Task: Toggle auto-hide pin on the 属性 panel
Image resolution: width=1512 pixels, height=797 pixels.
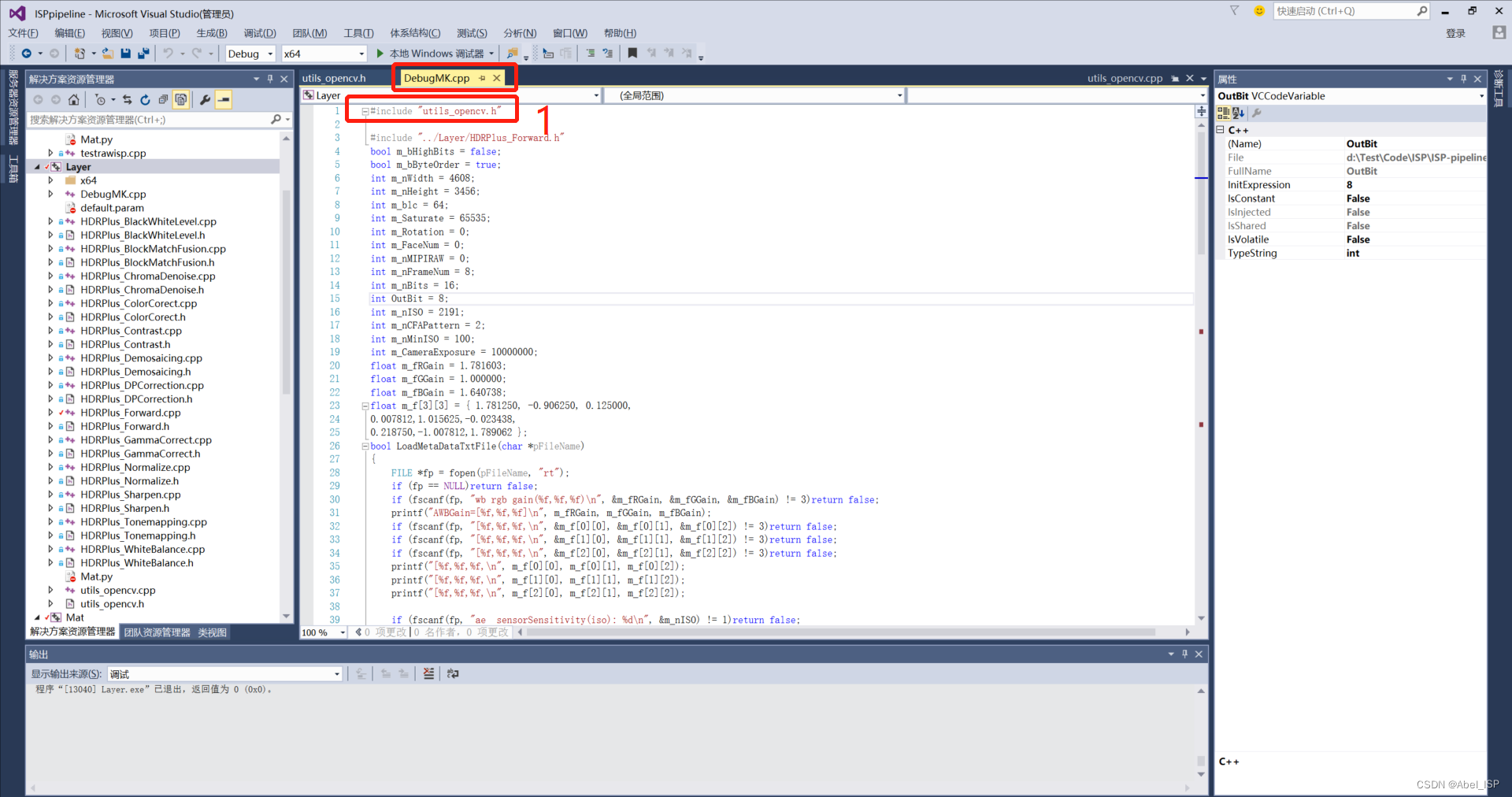Action: point(1463,79)
